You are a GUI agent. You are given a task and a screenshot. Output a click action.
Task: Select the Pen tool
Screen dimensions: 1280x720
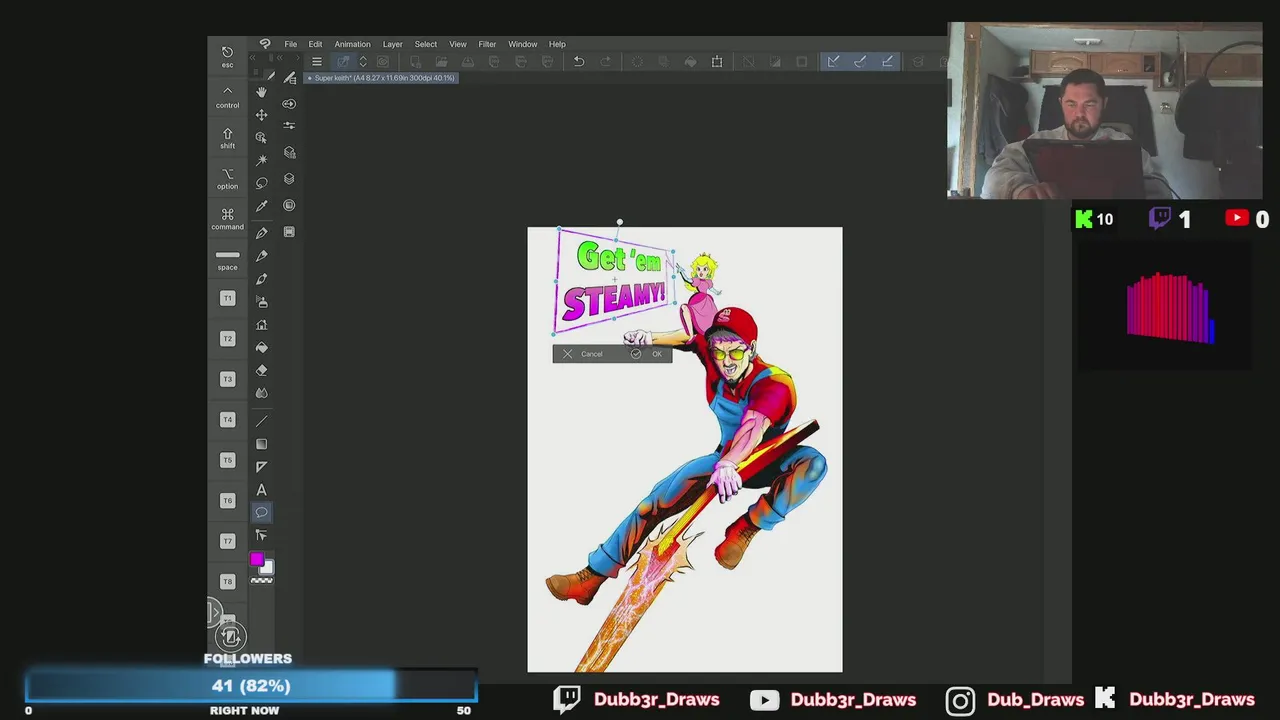click(261, 233)
